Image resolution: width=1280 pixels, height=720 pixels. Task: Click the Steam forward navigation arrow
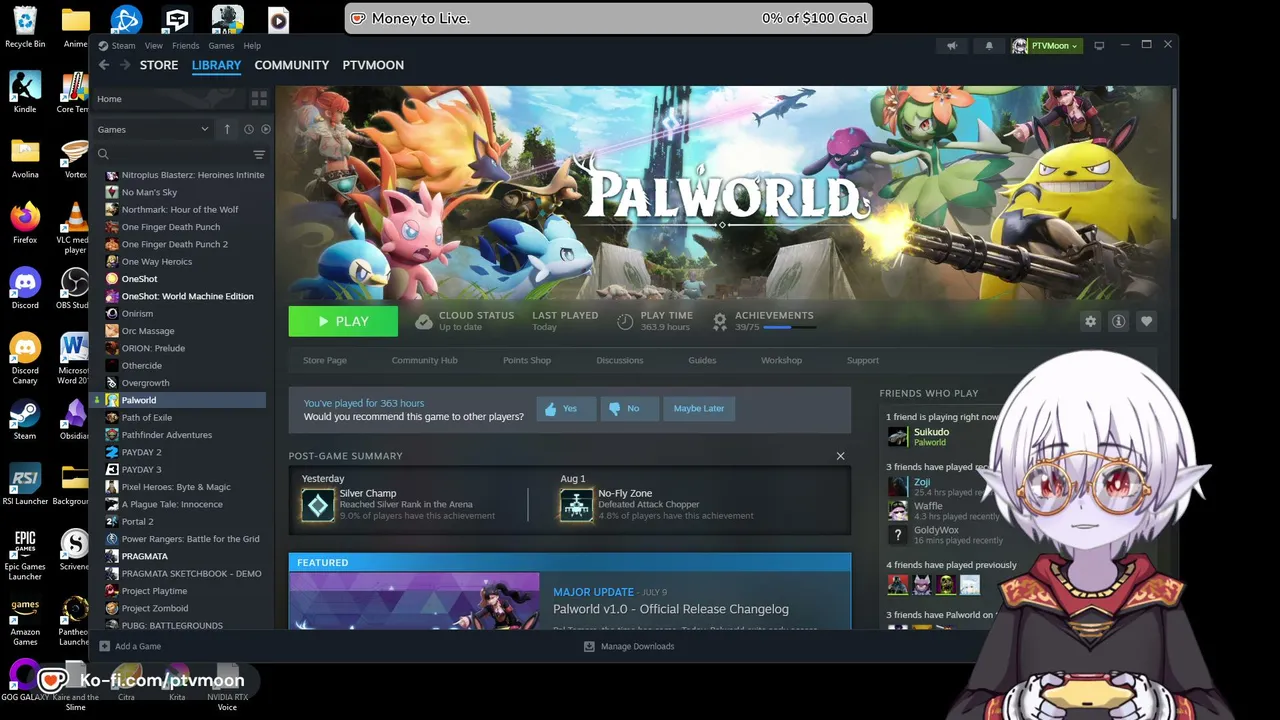[x=125, y=65]
